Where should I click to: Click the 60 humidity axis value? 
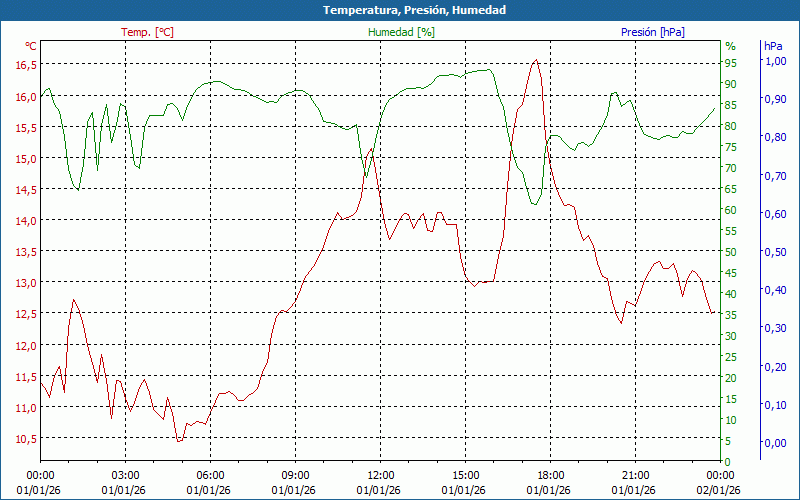coord(731,210)
